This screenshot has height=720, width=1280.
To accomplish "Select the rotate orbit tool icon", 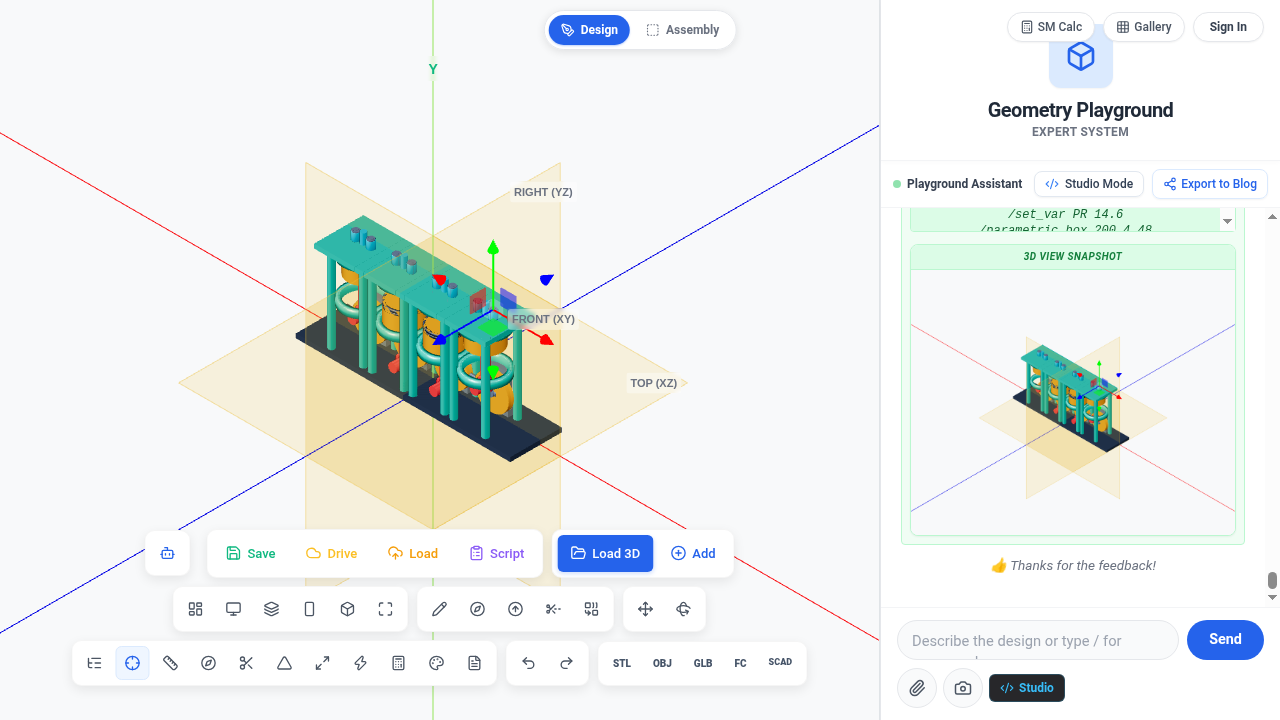I will point(684,609).
